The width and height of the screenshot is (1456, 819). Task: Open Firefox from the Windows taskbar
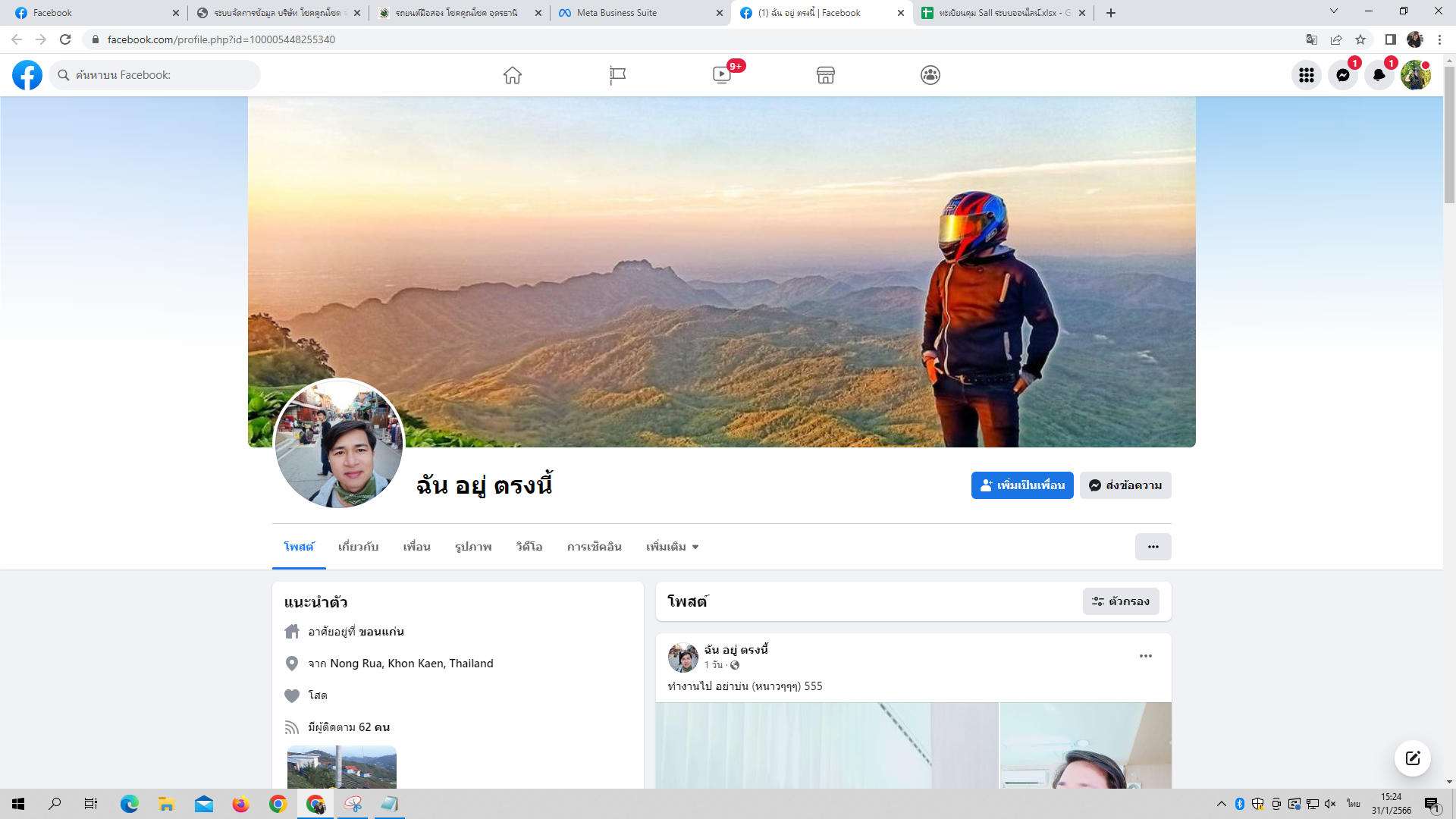click(x=241, y=804)
